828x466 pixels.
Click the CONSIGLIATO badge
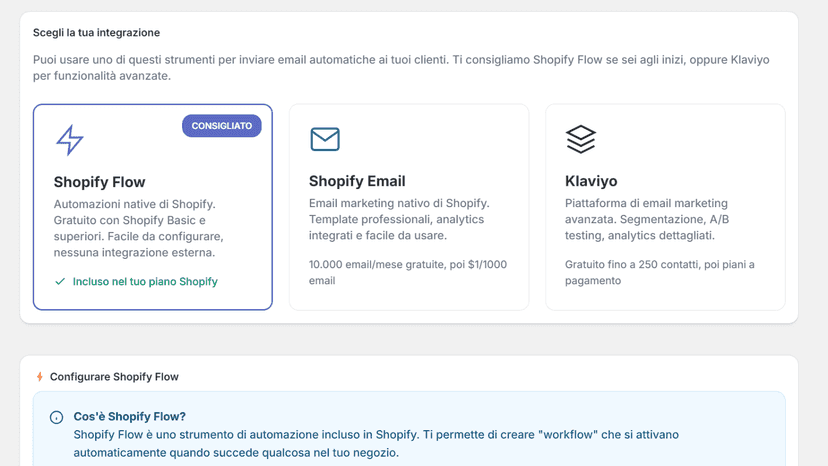click(x=222, y=126)
